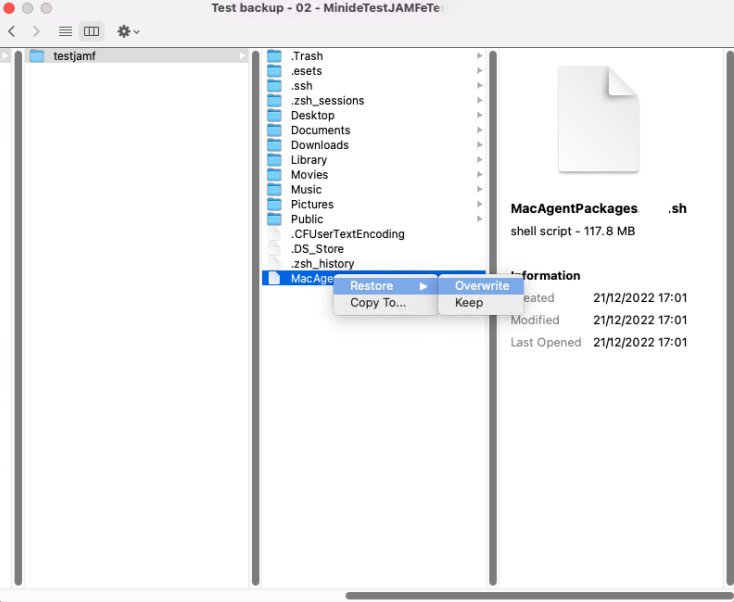Select the .zsh_history file name

(x=322, y=264)
